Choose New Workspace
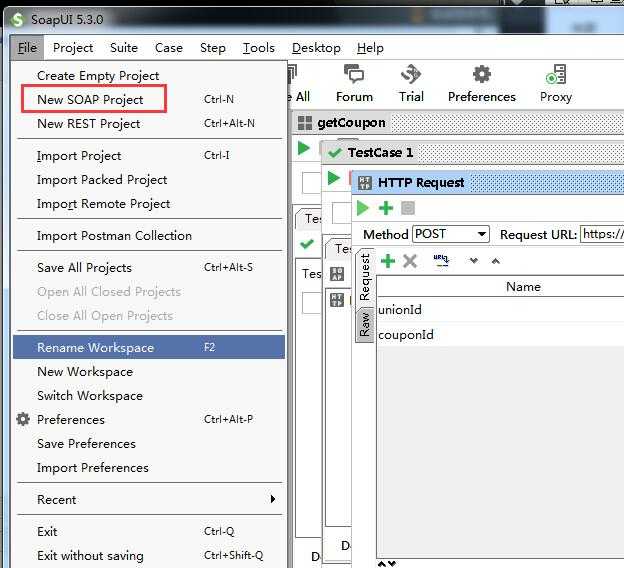 pos(149,371)
